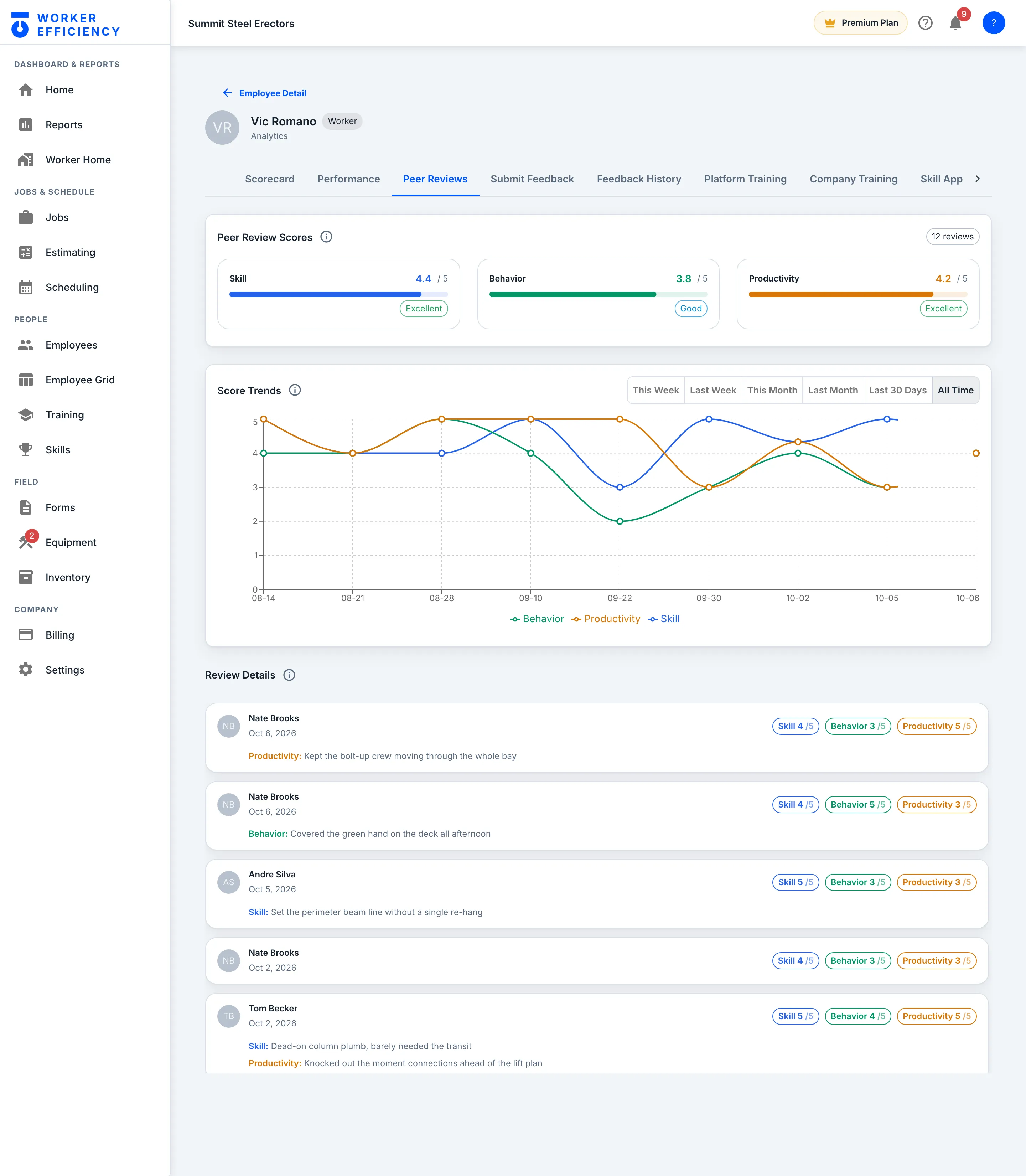
Task: Go back via Employee Detail link
Action: (264, 93)
